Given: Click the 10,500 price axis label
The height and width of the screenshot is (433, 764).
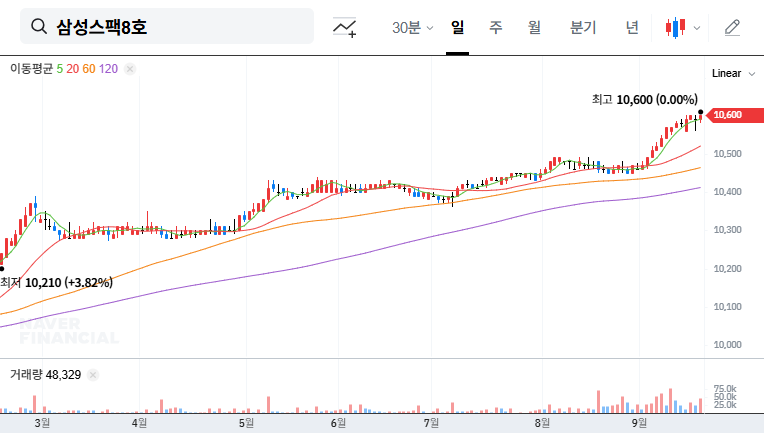Looking at the screenshot, I should point(727,154).
